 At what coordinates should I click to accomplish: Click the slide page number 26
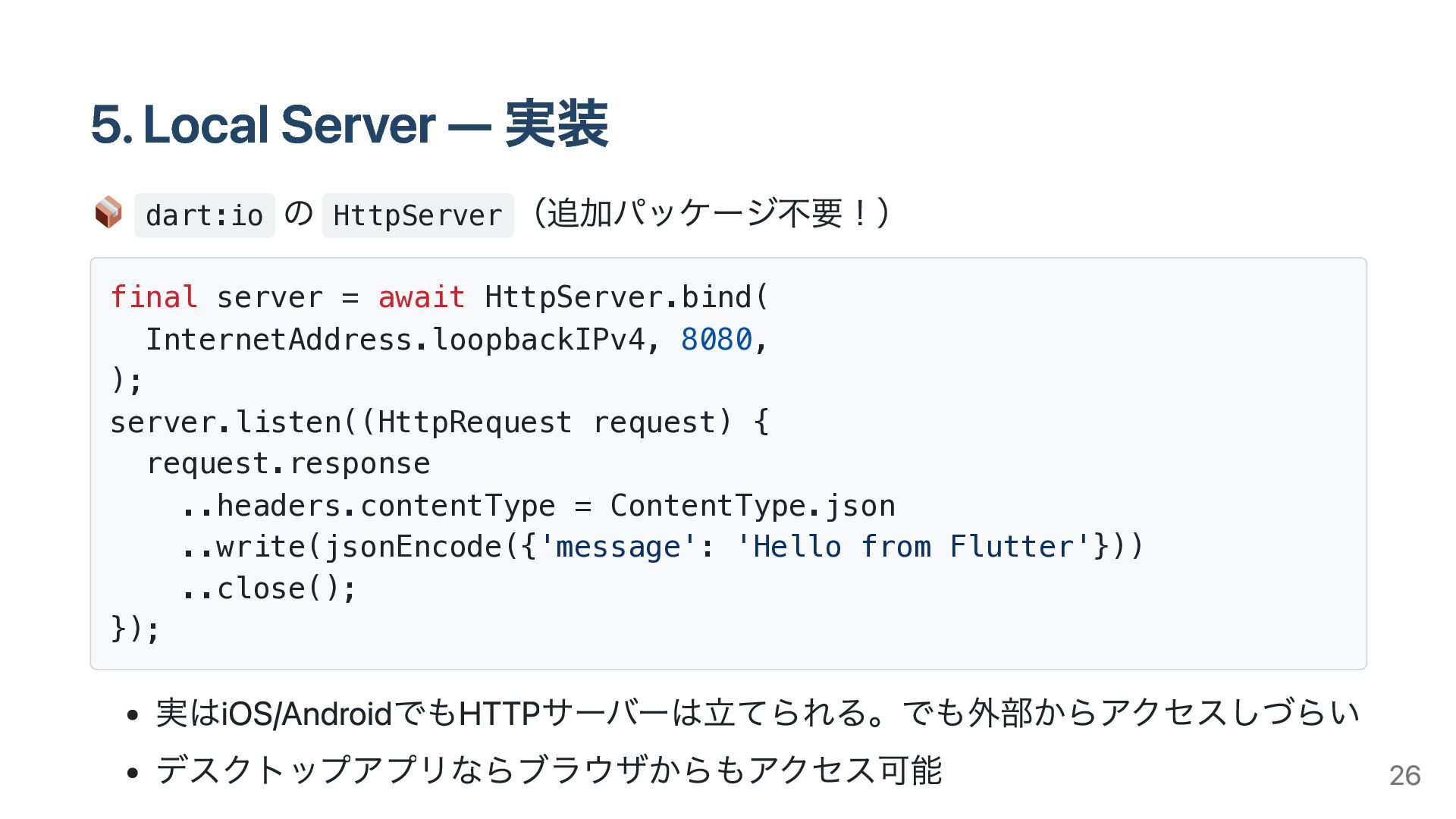coord(1404,775)
